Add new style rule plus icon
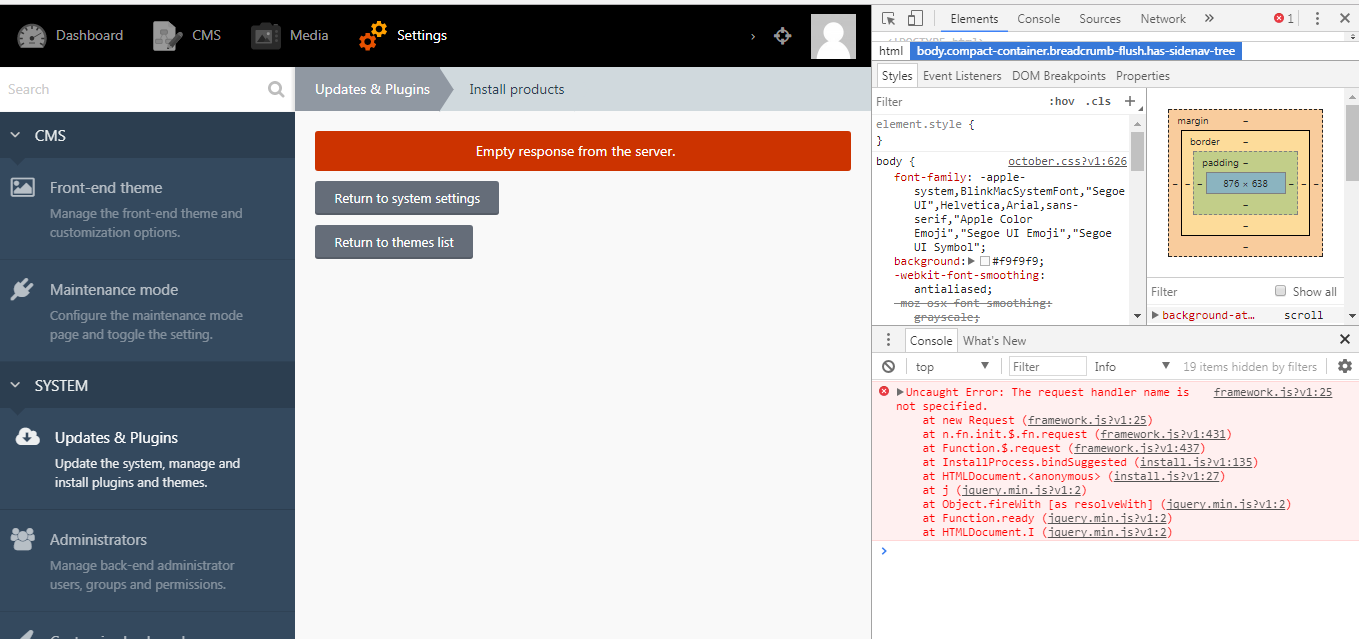 (x=1130, y=101)
